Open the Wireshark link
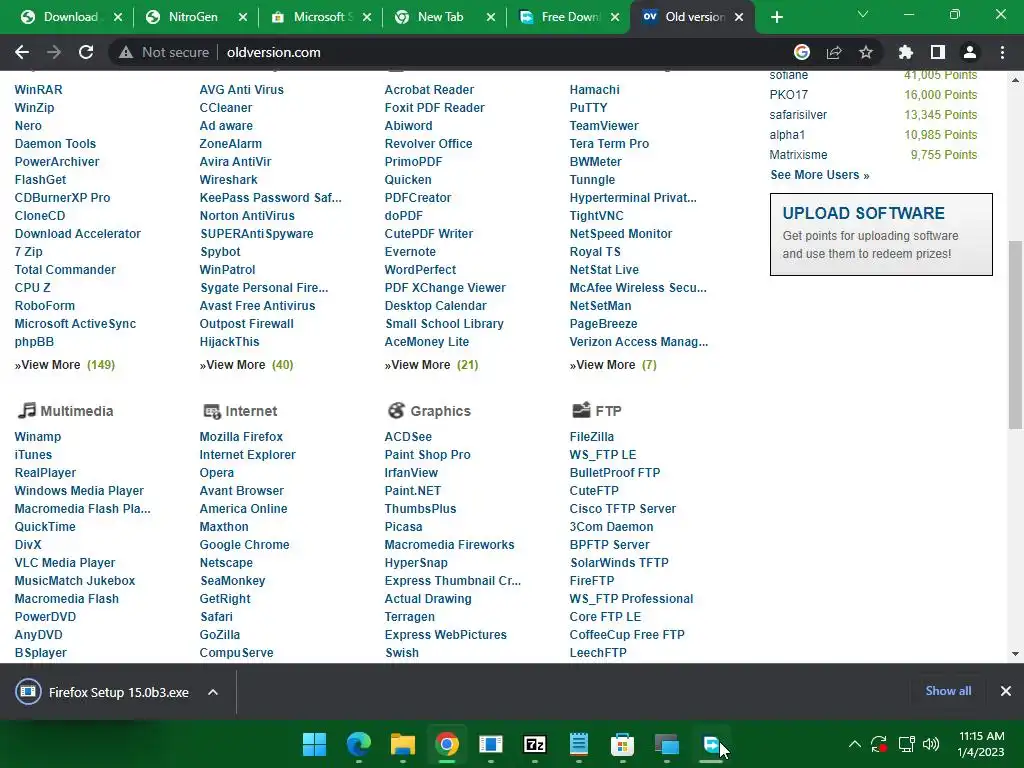Screen dimensions: 1024x768 coord(229,180)
